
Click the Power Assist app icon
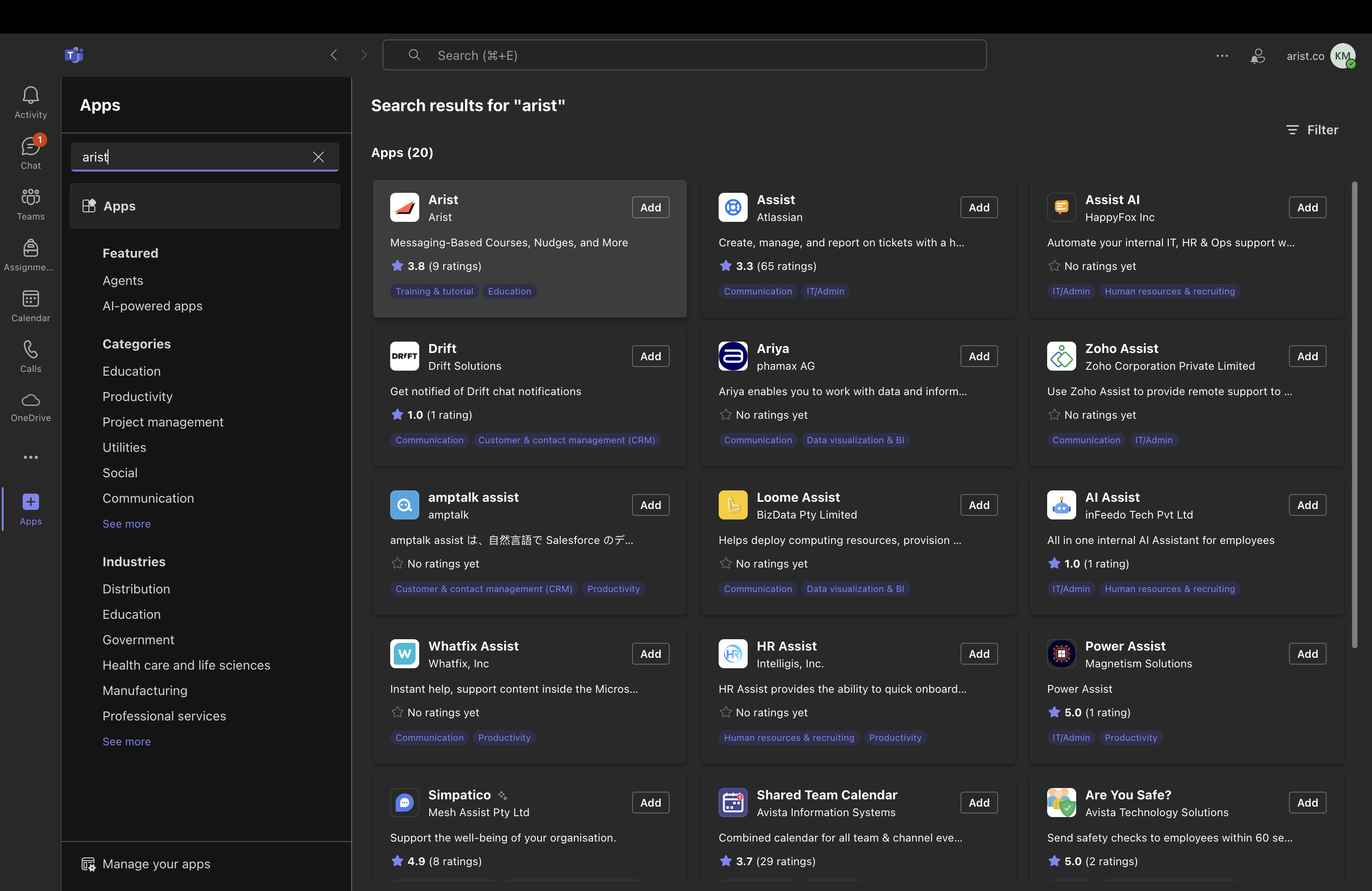[x=1061, y=654]
